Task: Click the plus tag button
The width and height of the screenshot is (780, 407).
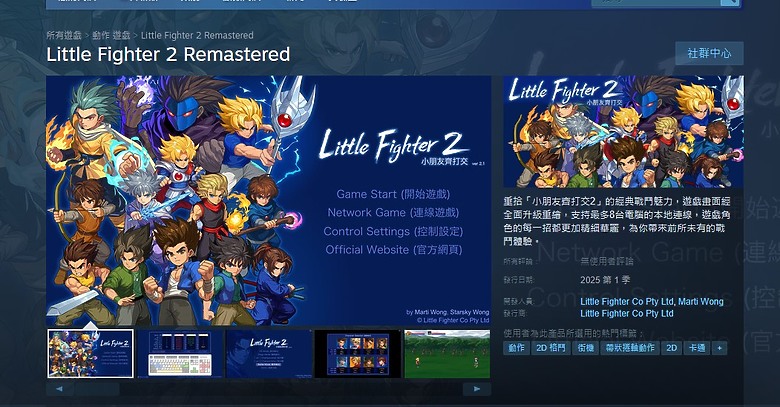Action: tap(719, 348)
